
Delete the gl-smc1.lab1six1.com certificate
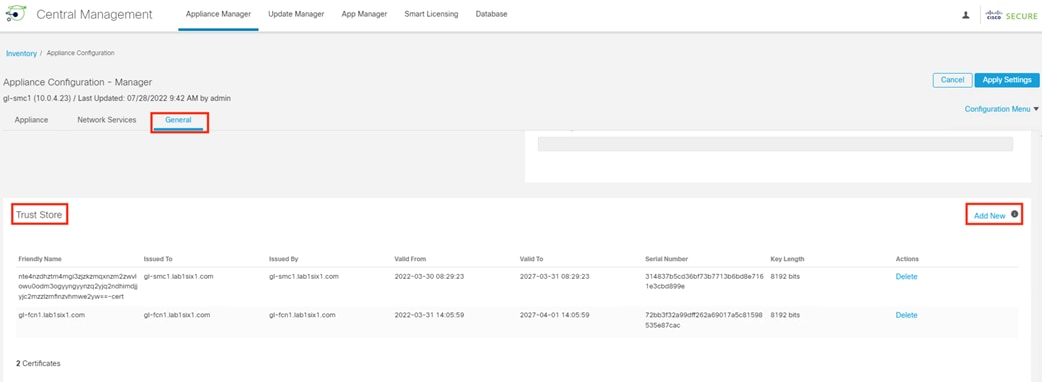click(x=906, y=276)
